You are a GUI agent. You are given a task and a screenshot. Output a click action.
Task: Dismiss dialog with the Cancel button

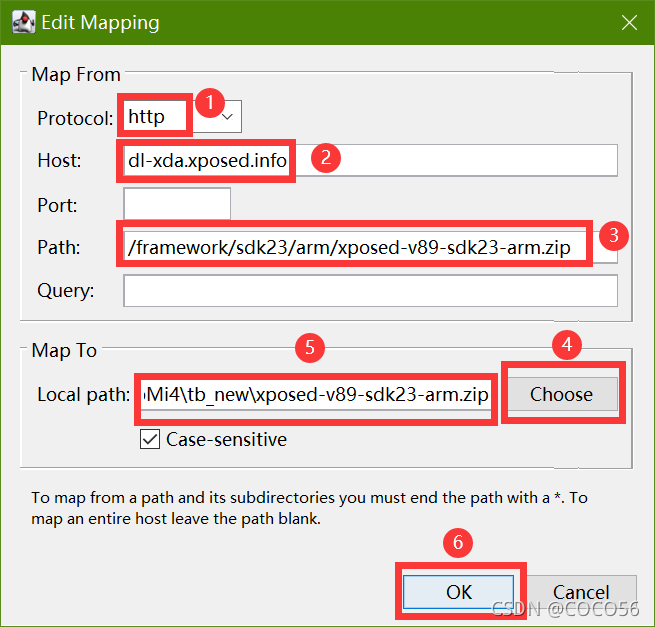click(581, 591)
